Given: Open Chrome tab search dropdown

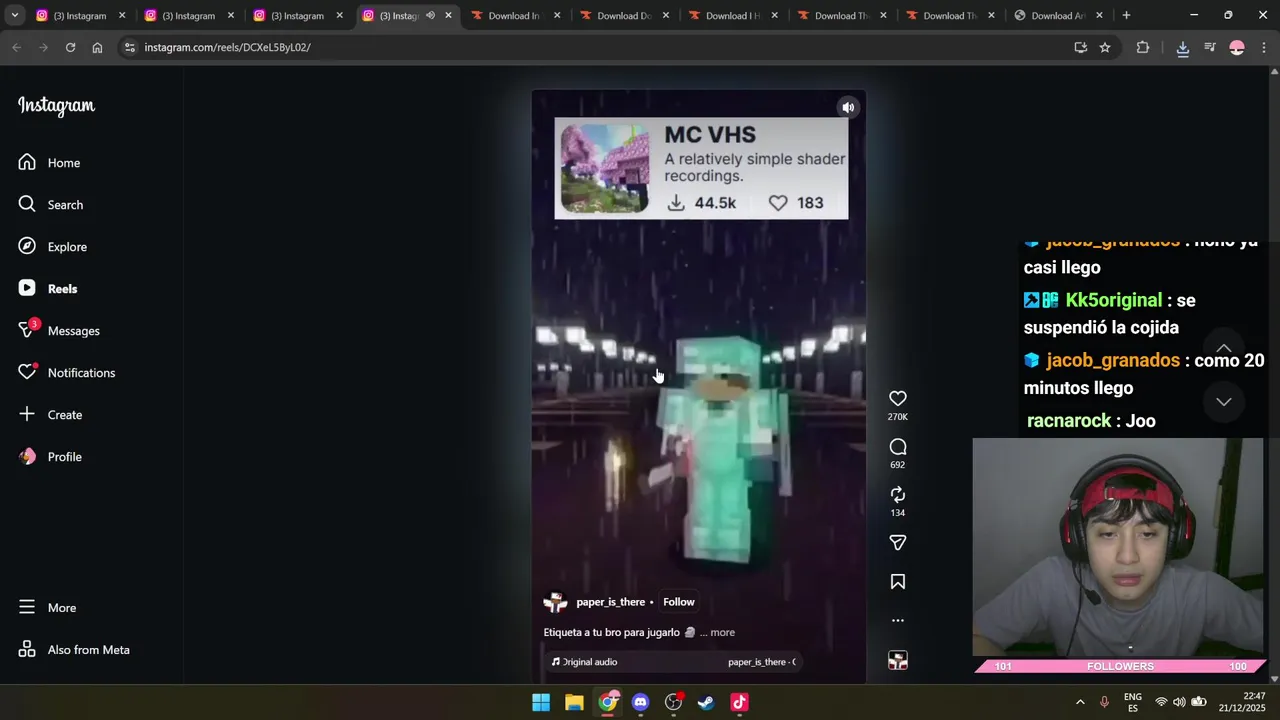Looking at the screenshot, I should click(x=15, y=15).
